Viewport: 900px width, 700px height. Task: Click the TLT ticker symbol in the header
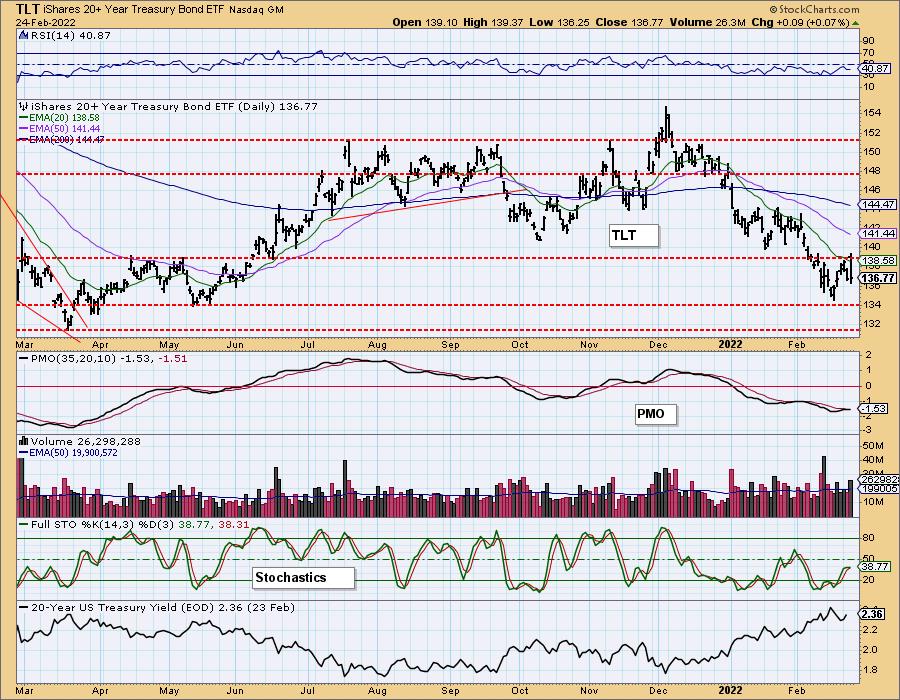(x=28, y=9)
